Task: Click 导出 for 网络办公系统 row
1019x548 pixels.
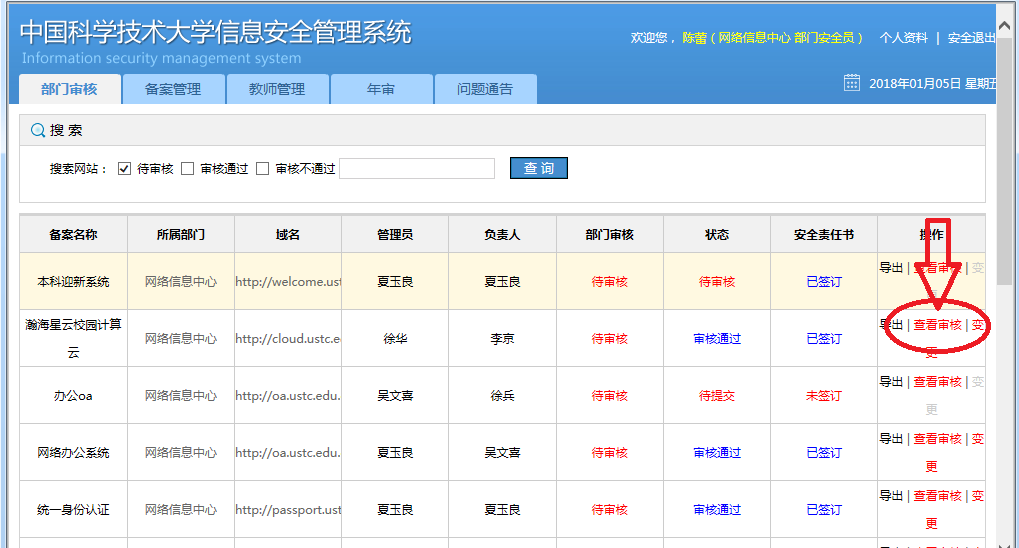Action: coord(891,439)
